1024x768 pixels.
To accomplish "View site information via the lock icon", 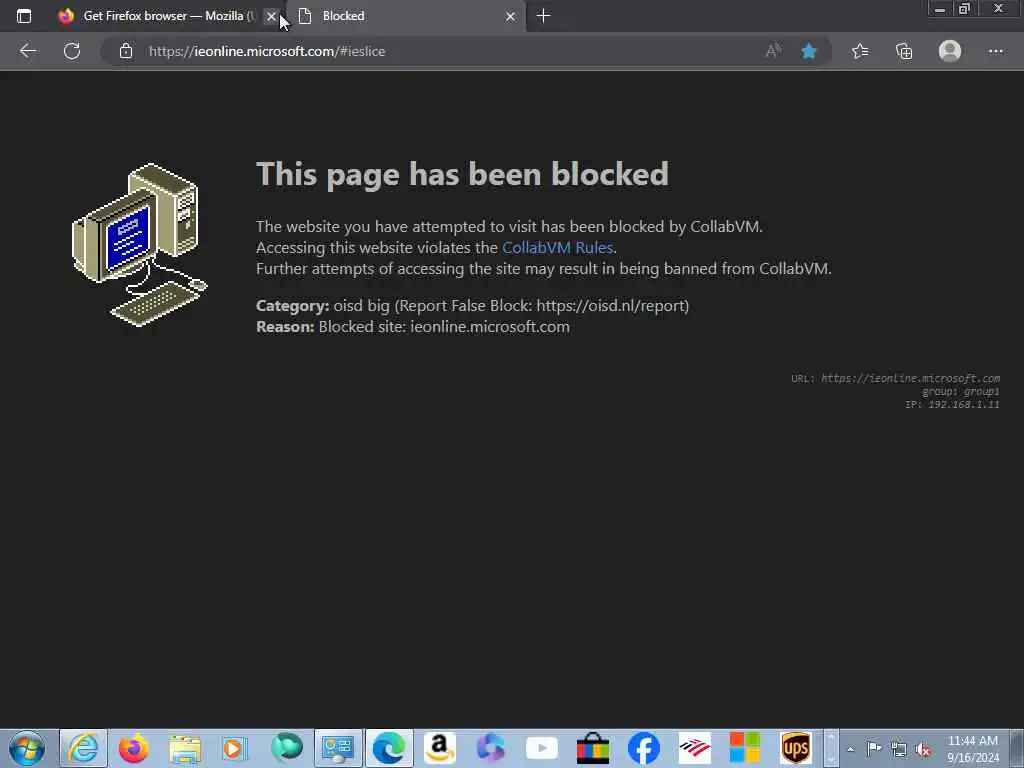I will tap(126, 51).
